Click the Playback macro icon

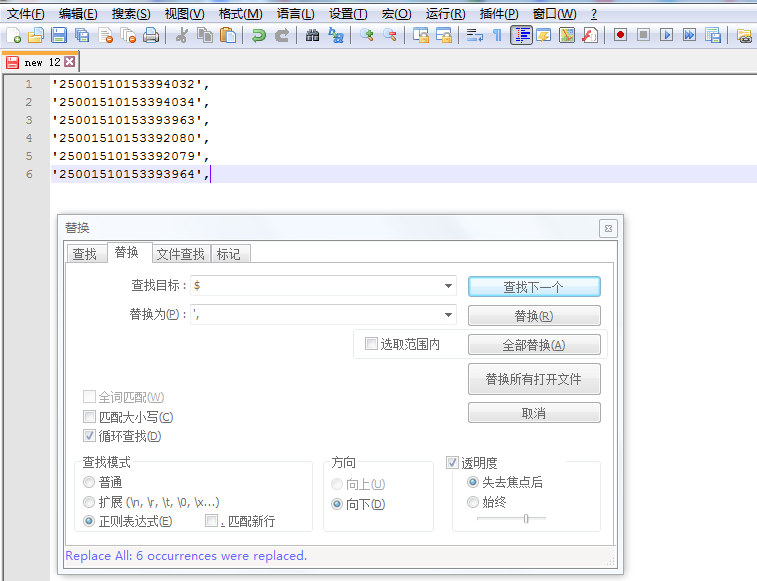[667, 35]
